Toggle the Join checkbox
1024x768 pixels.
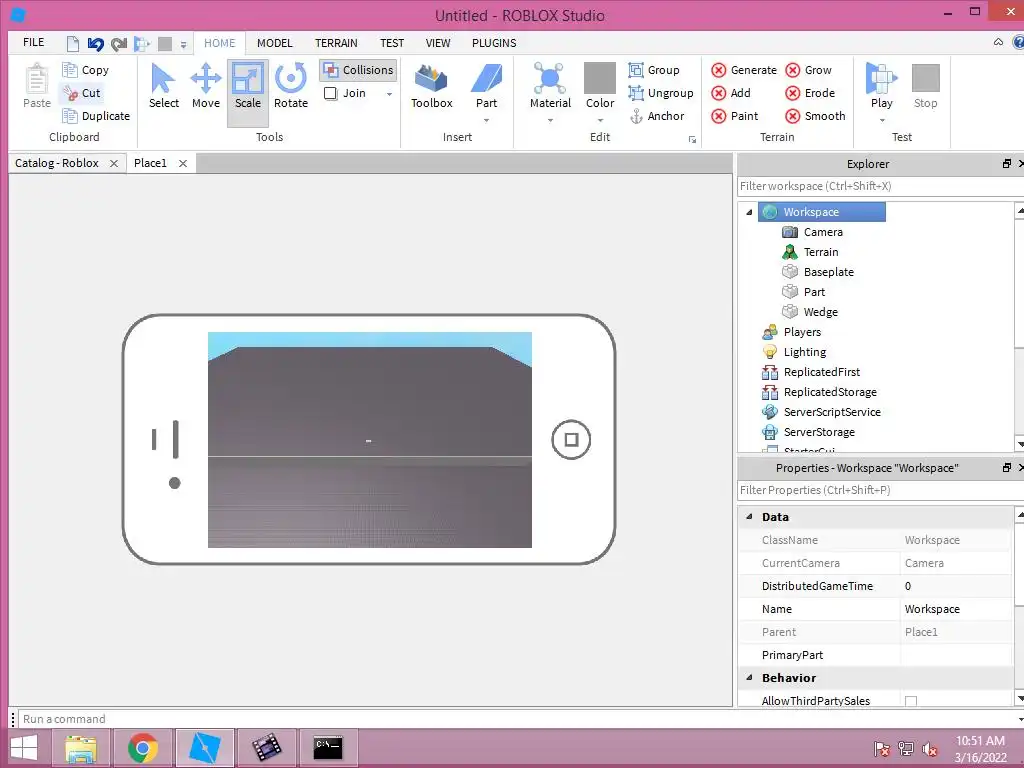tap(330, 93)
